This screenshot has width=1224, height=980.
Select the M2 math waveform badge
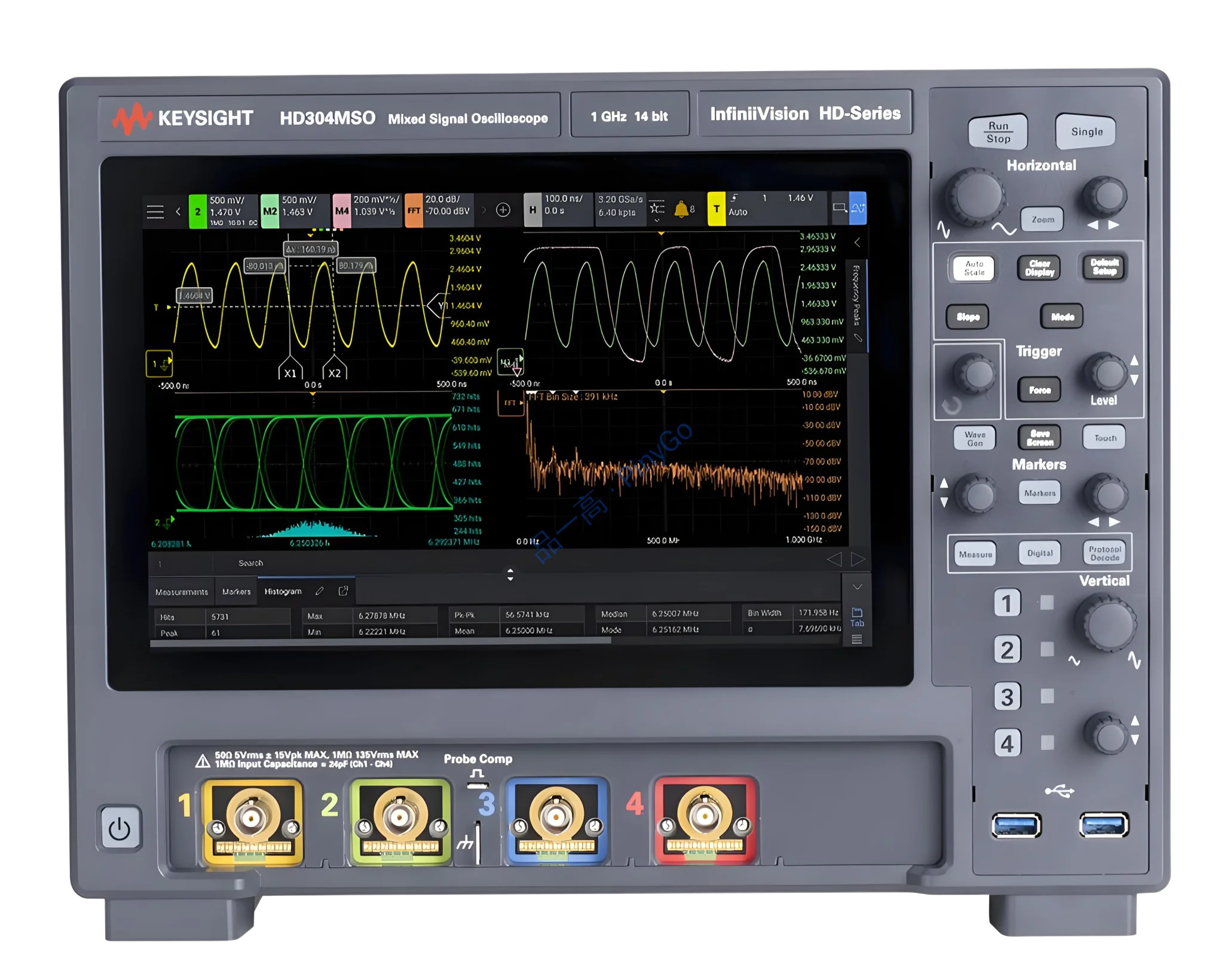270,212
